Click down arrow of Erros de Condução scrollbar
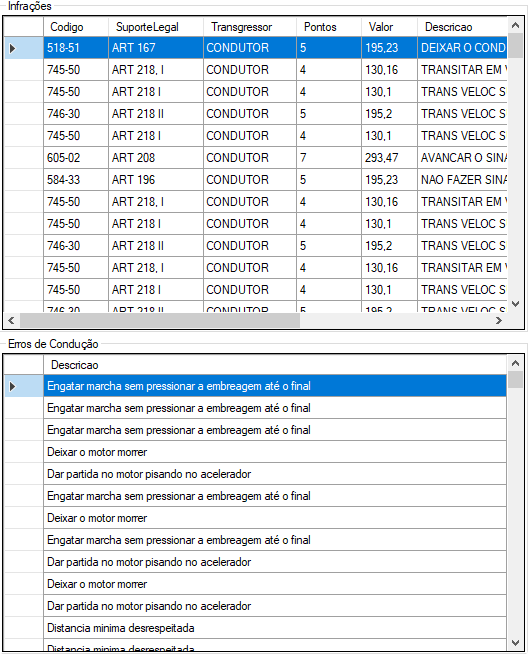Image resolution: width=528 pixels, height=655 pixels. pyautogui.click(x=515, y=642)
